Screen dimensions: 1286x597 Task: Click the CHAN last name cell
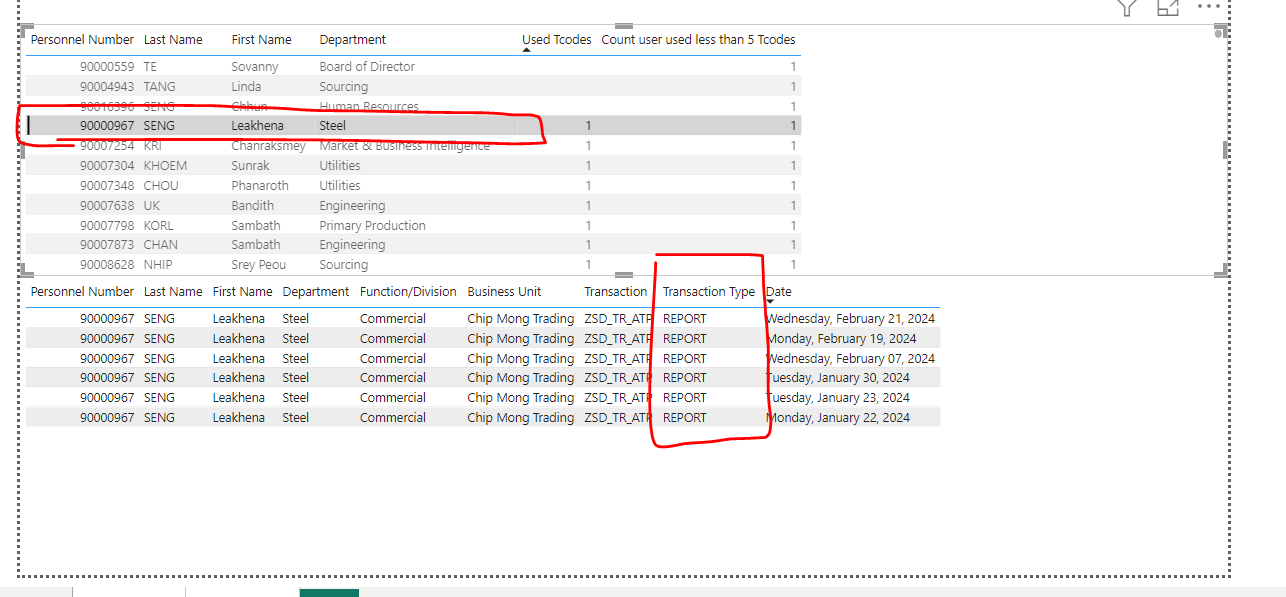coord(160,245)
